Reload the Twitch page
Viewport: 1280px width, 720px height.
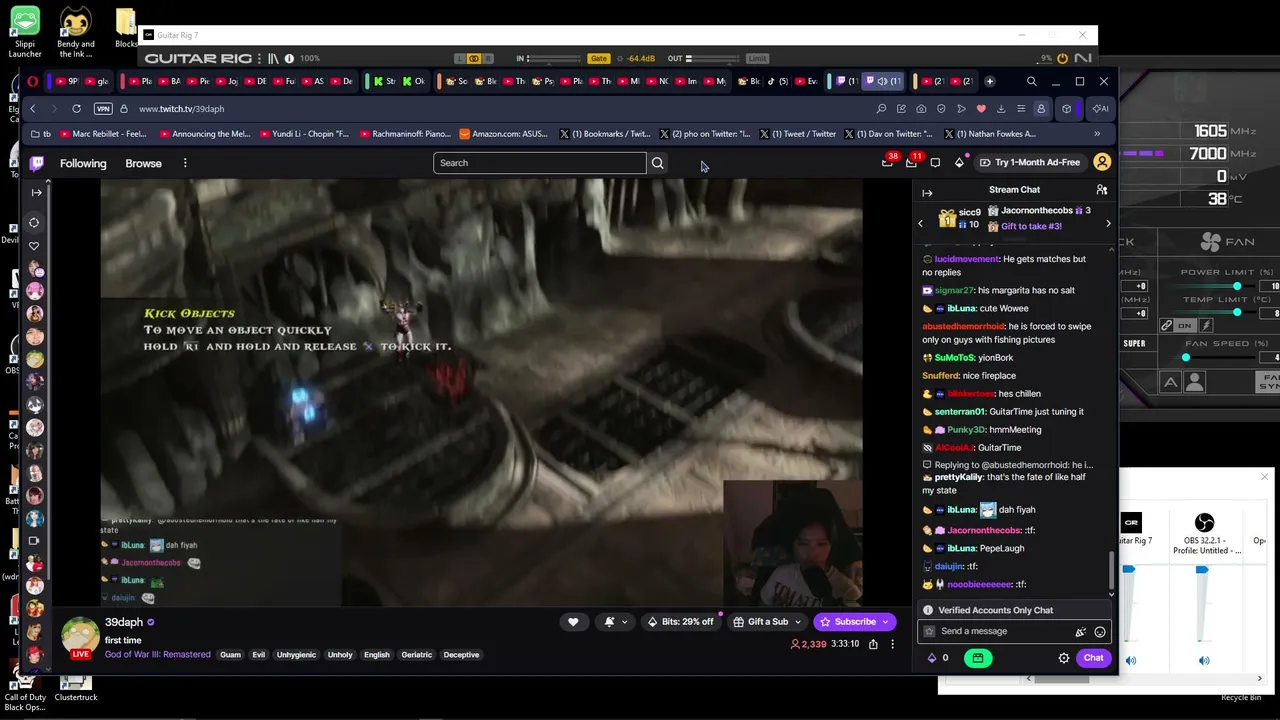[77, 108]
